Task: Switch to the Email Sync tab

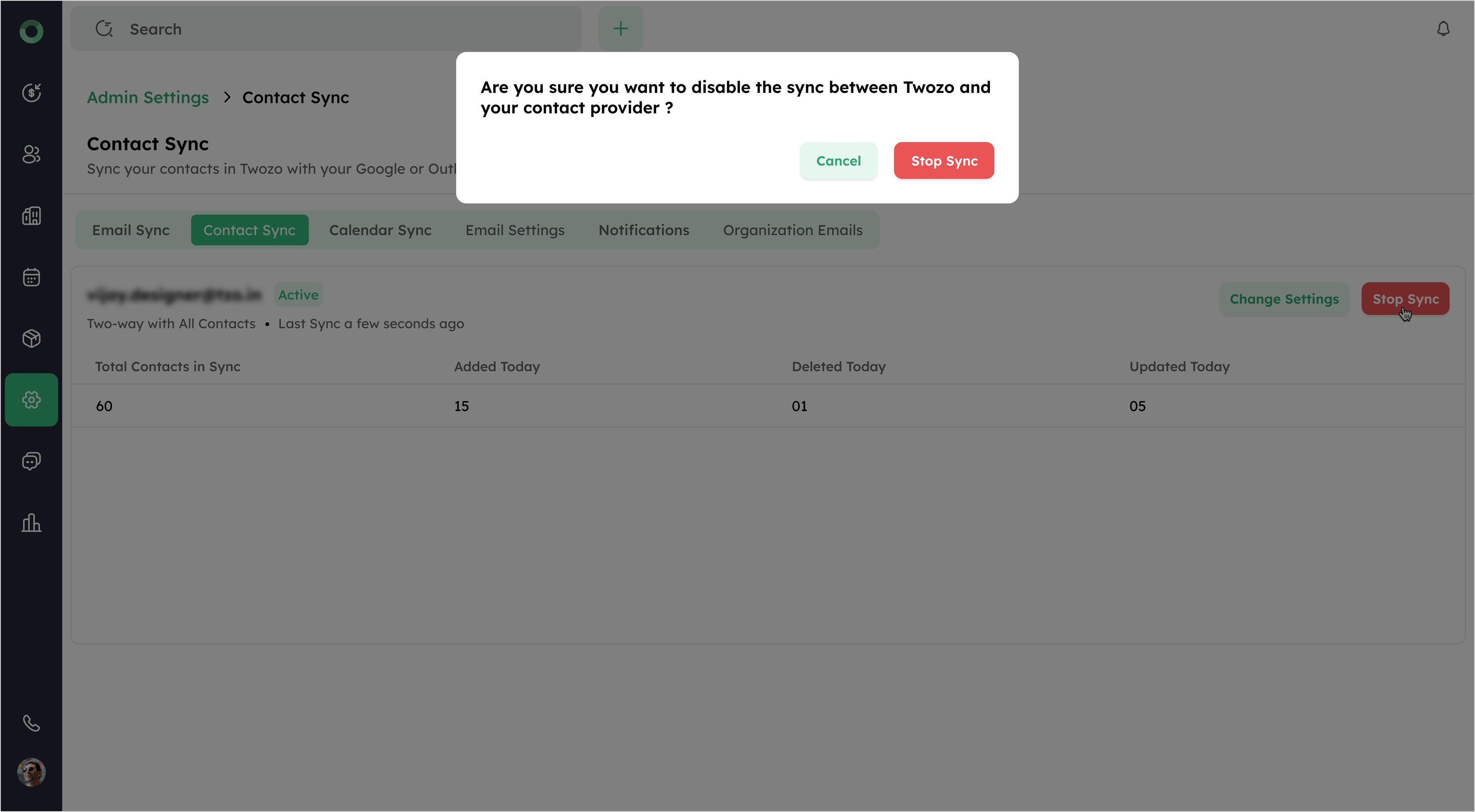Action: coord(131,230)
